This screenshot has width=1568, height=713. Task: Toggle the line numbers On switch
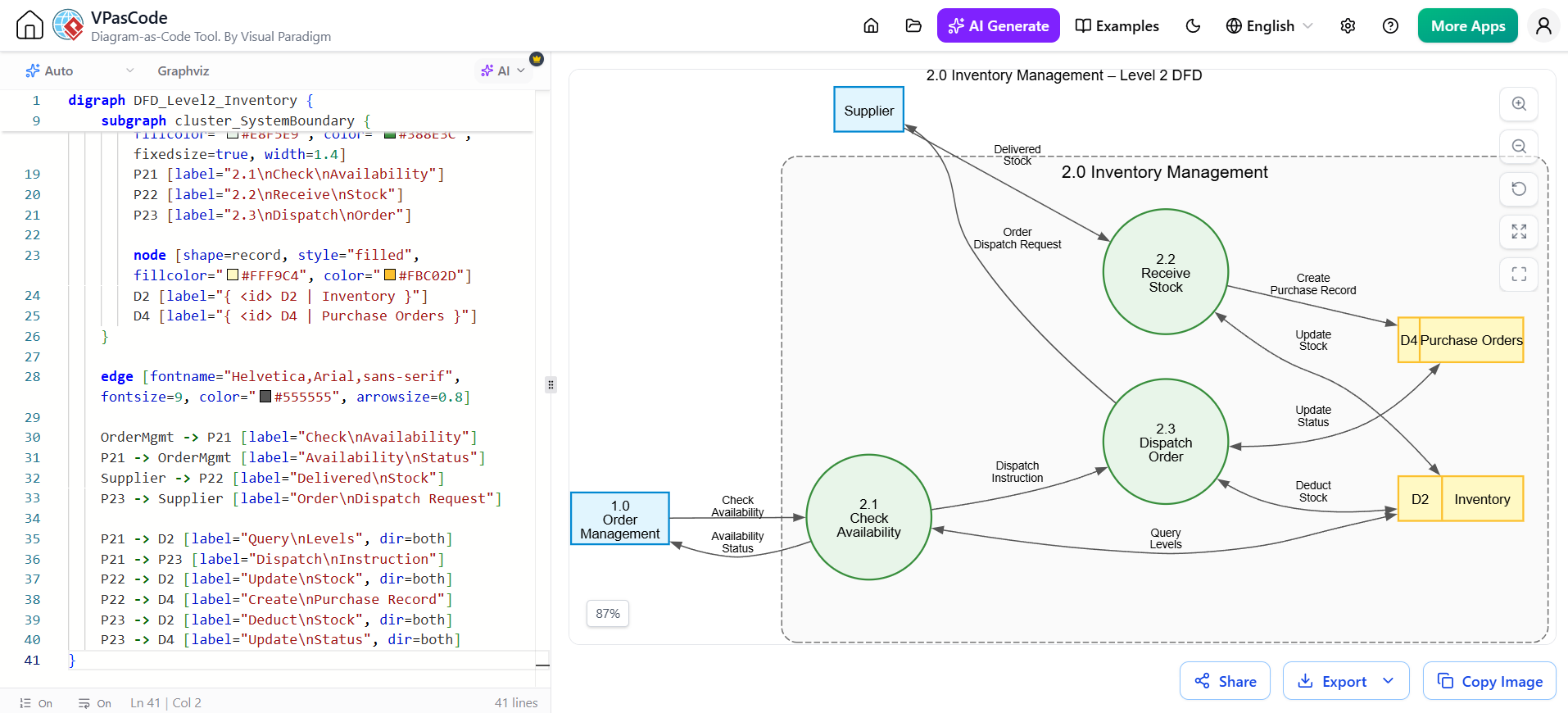click(36, 703)
